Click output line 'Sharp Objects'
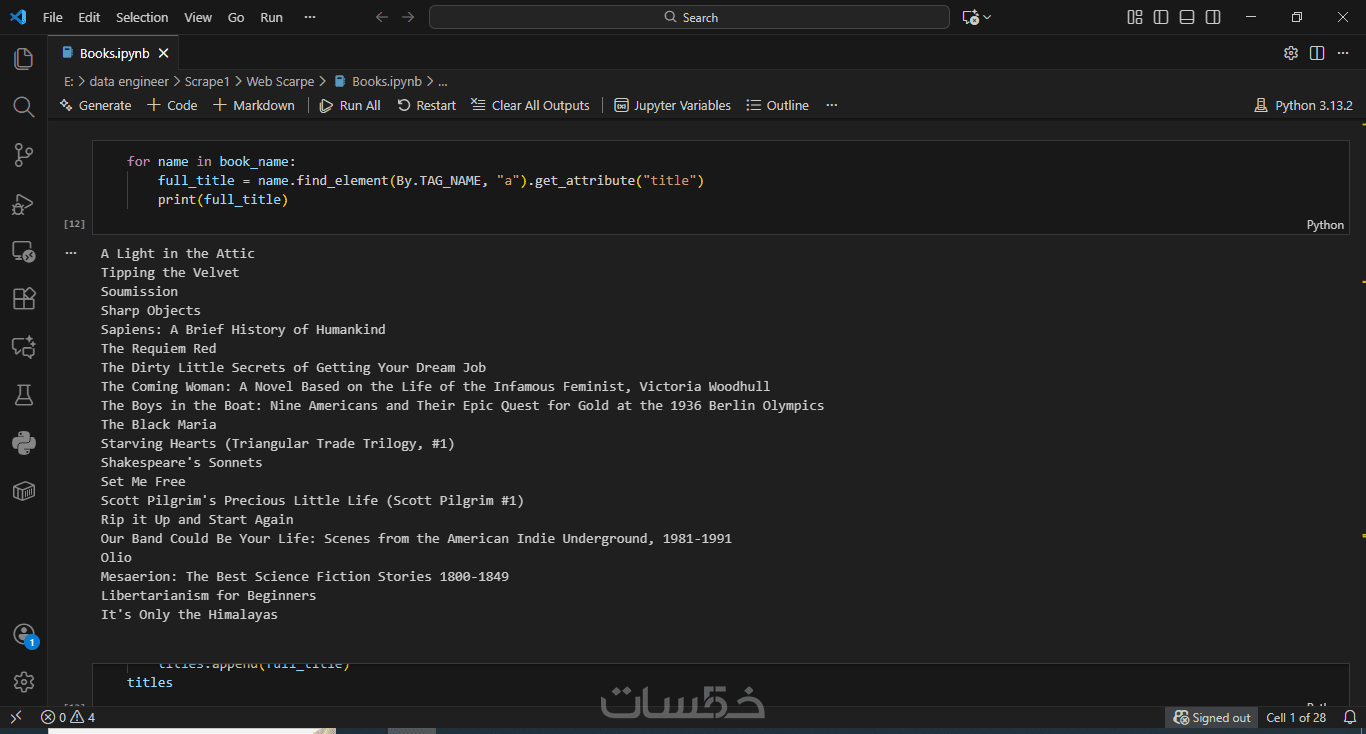 (151, 310)
